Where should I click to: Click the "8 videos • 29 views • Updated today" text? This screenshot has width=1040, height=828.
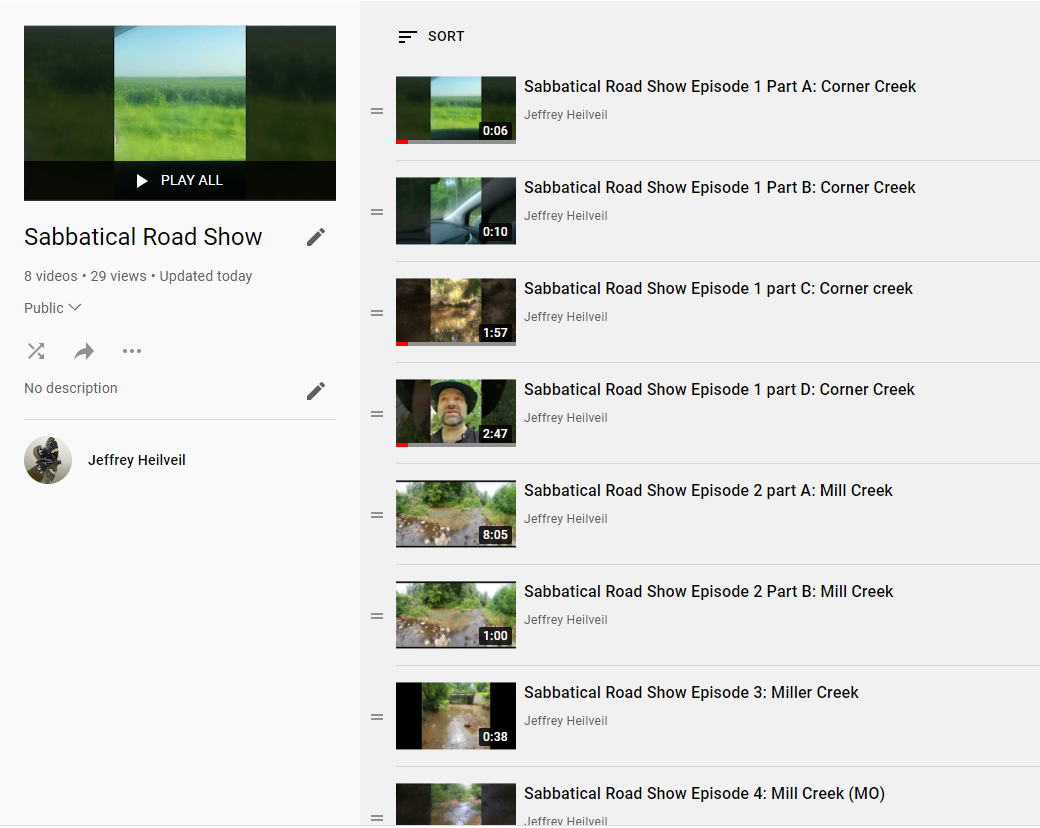tap(138, 276)
